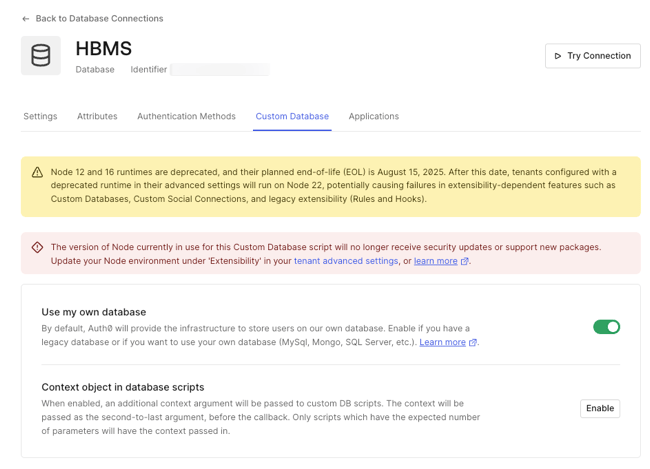650x469 pixels.
Task: Click the HBMS database cylinder icon
Action: (x=41, y=55)
